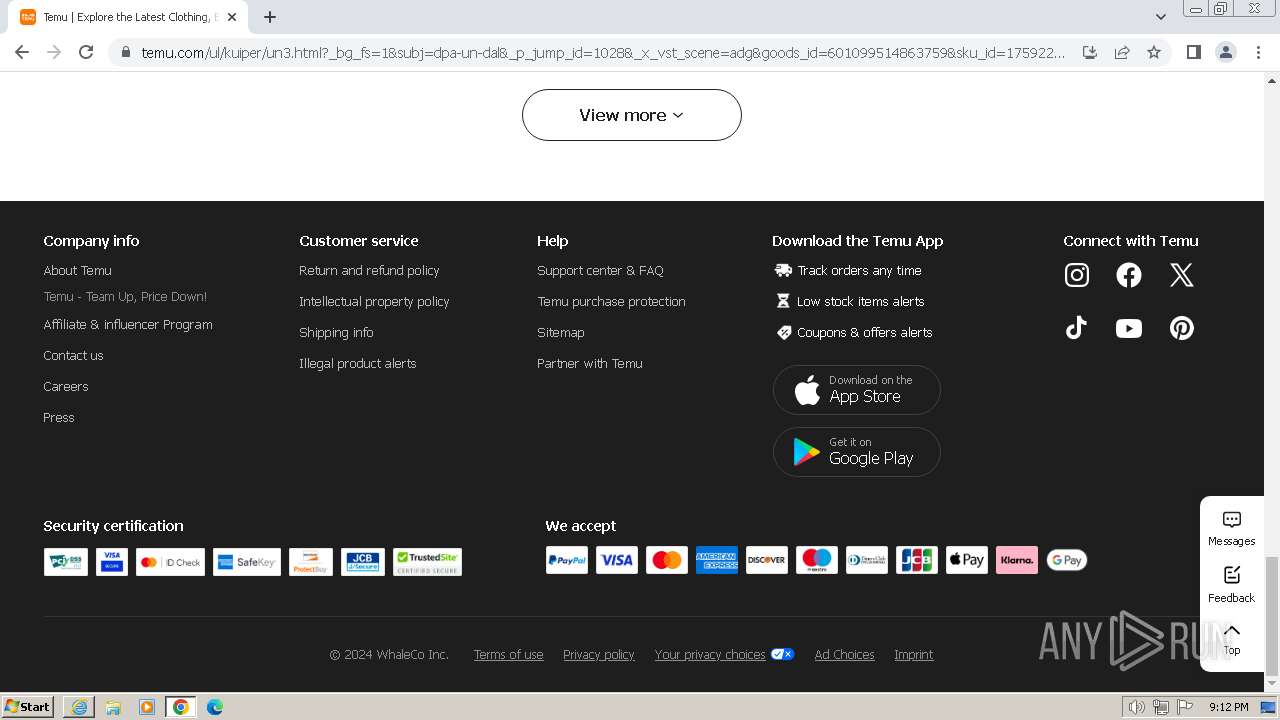Image resolution: width=1280 pixels, height=720 pixels.
Task: Click the Apple Pay payment icon
Action: 967,560
